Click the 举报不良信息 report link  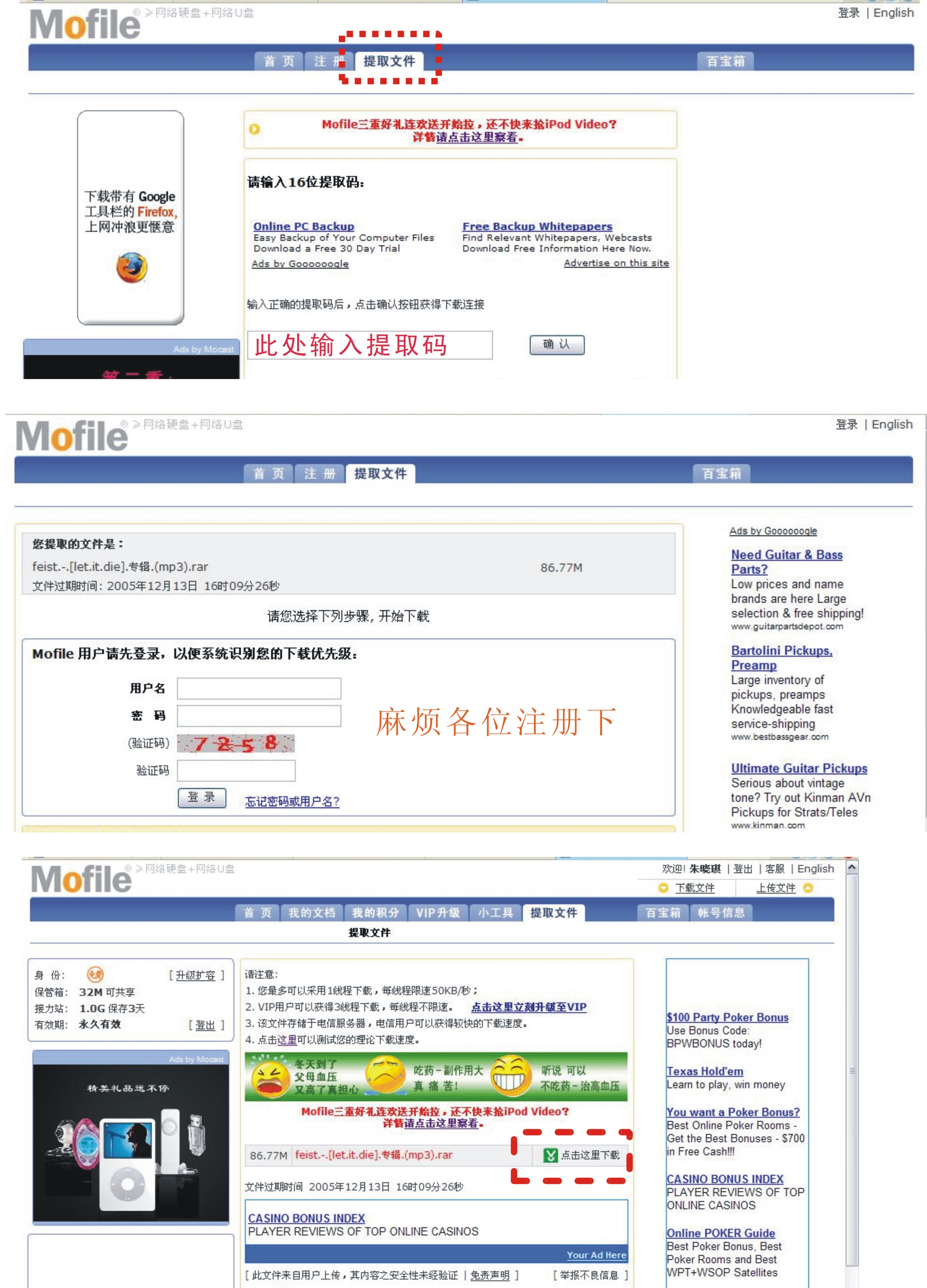589,1275
